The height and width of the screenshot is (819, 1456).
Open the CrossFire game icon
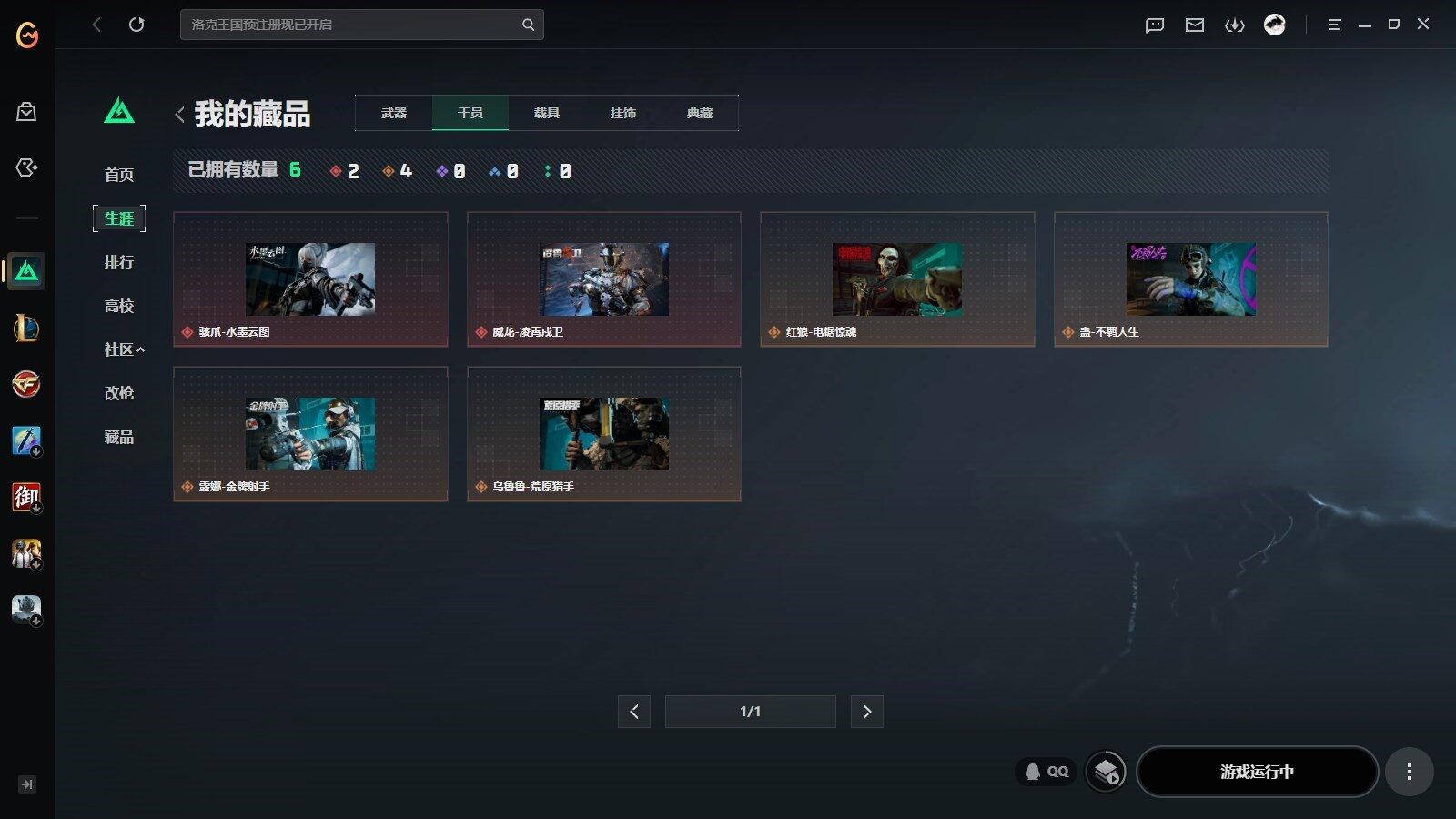coord(26,384)
